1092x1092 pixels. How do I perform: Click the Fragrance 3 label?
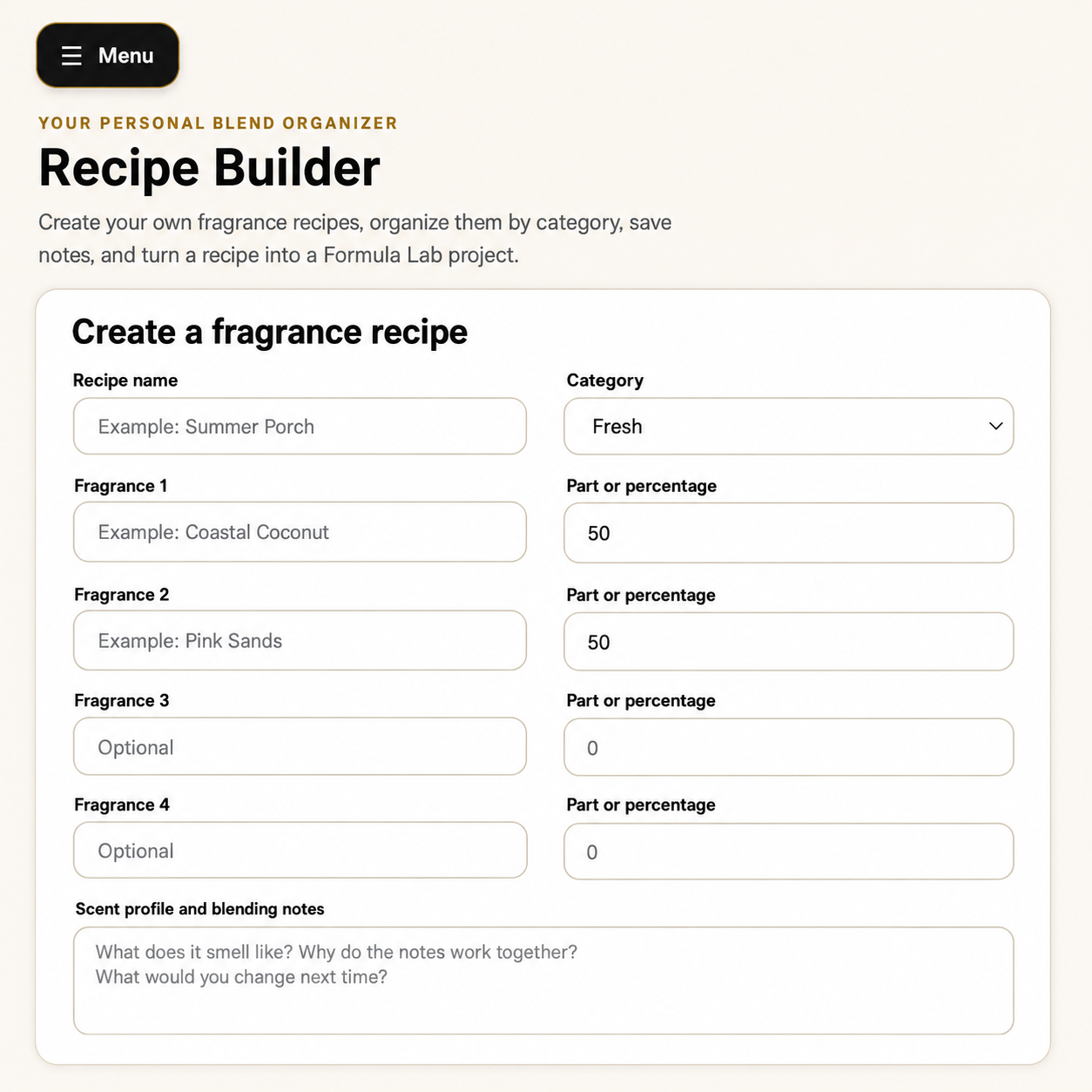click(x=122, y=701)
